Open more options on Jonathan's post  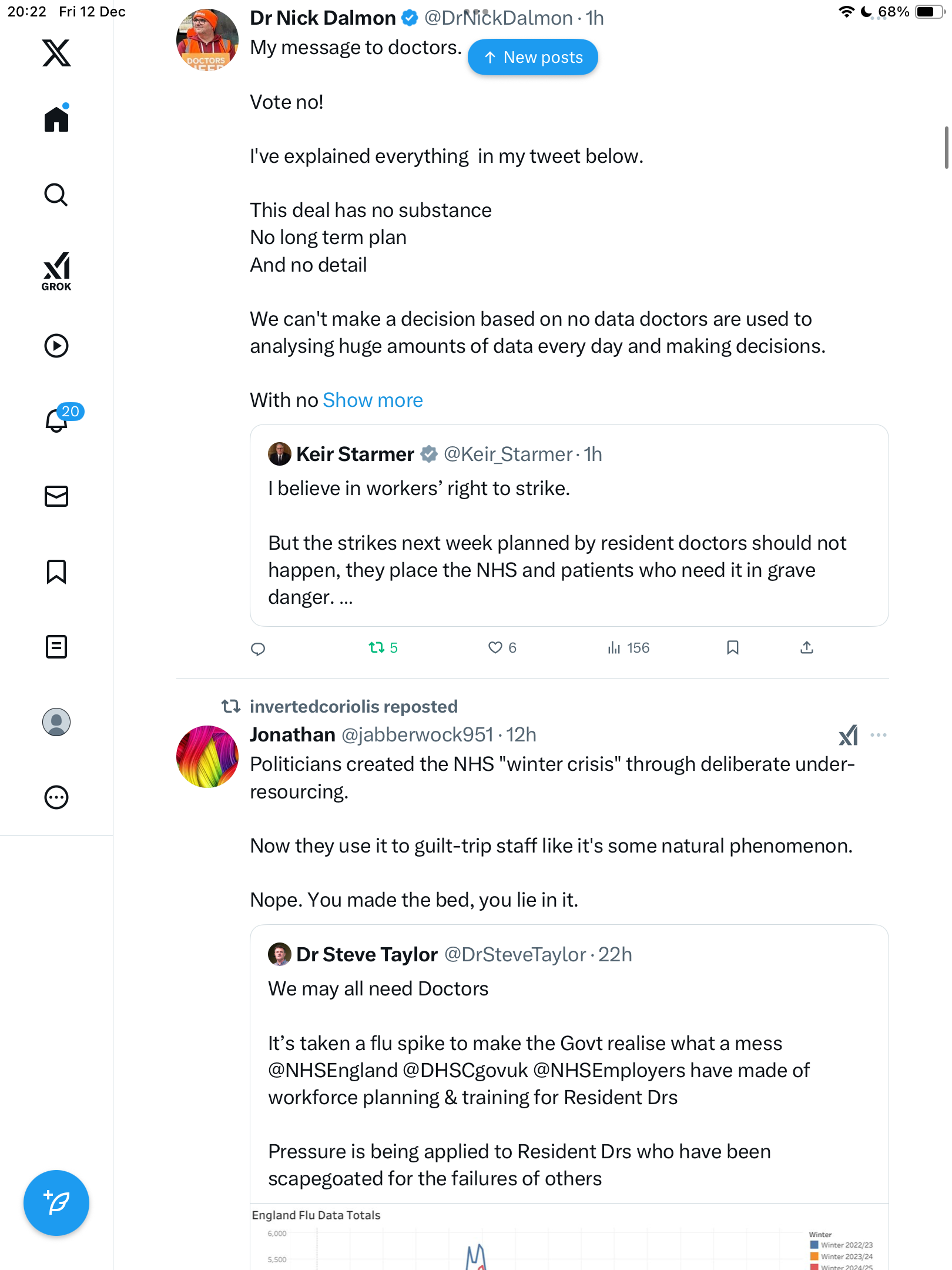tap(879, 735)
